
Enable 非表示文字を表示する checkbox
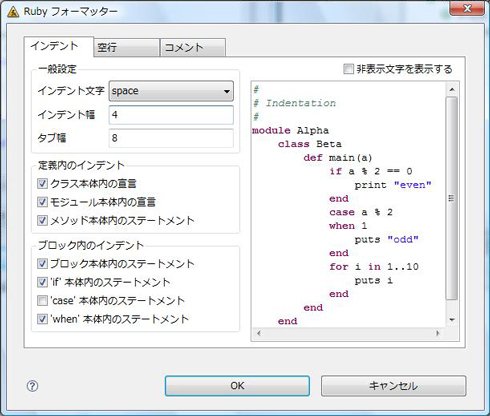point(348,69)
